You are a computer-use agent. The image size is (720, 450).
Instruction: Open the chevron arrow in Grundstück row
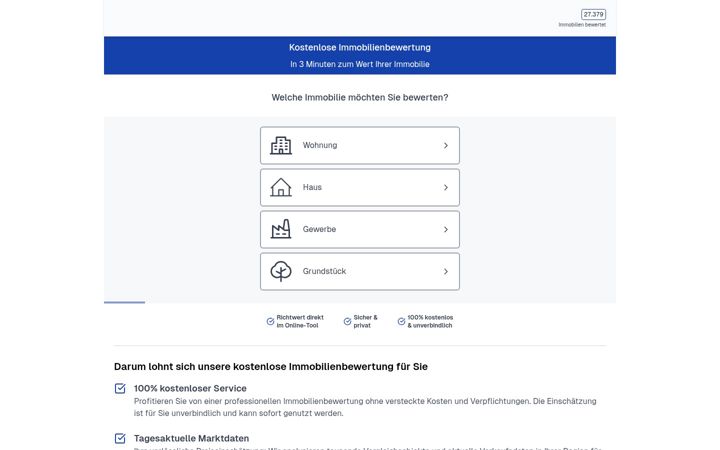click(445, 271)
